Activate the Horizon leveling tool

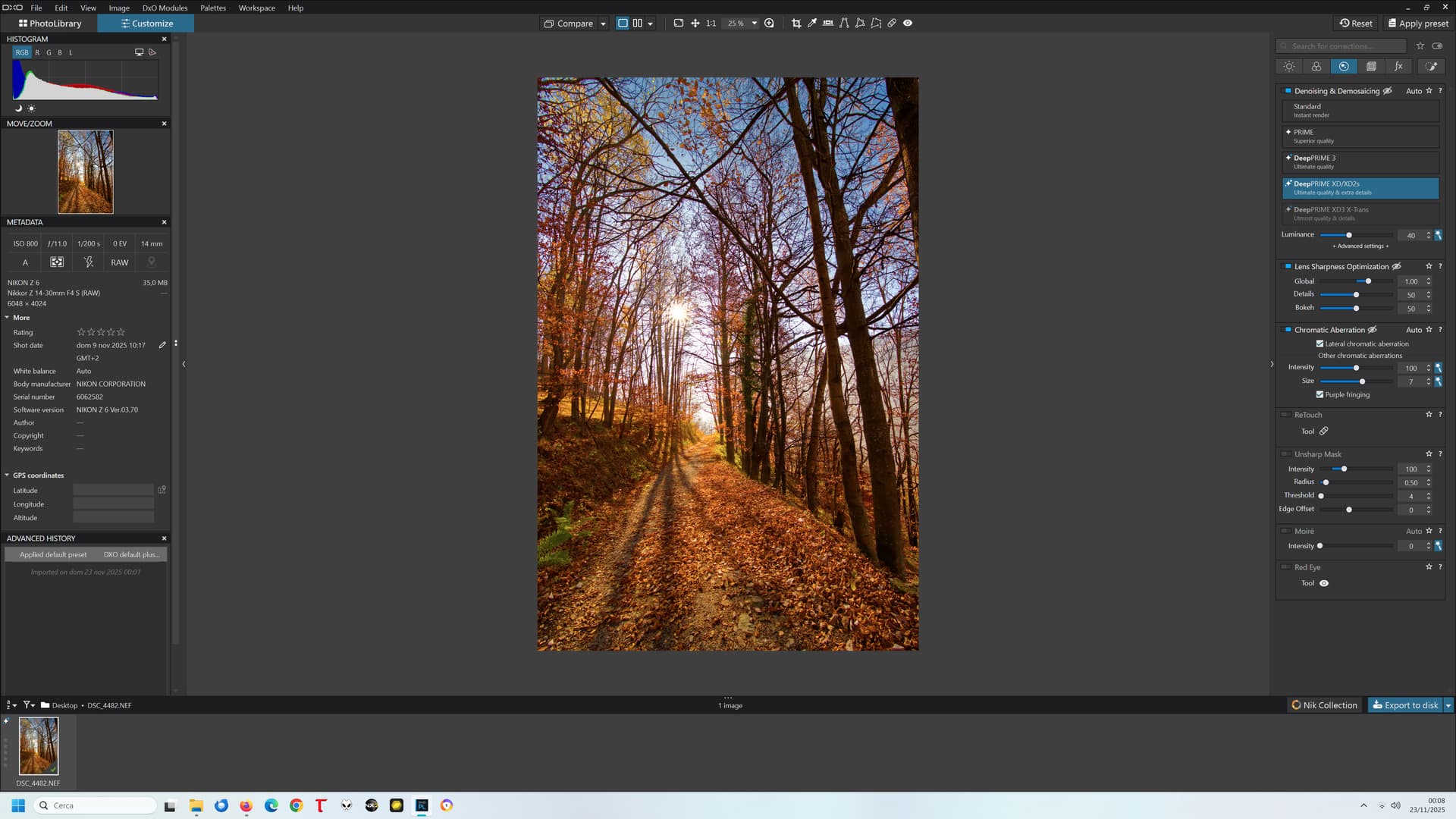828,24
